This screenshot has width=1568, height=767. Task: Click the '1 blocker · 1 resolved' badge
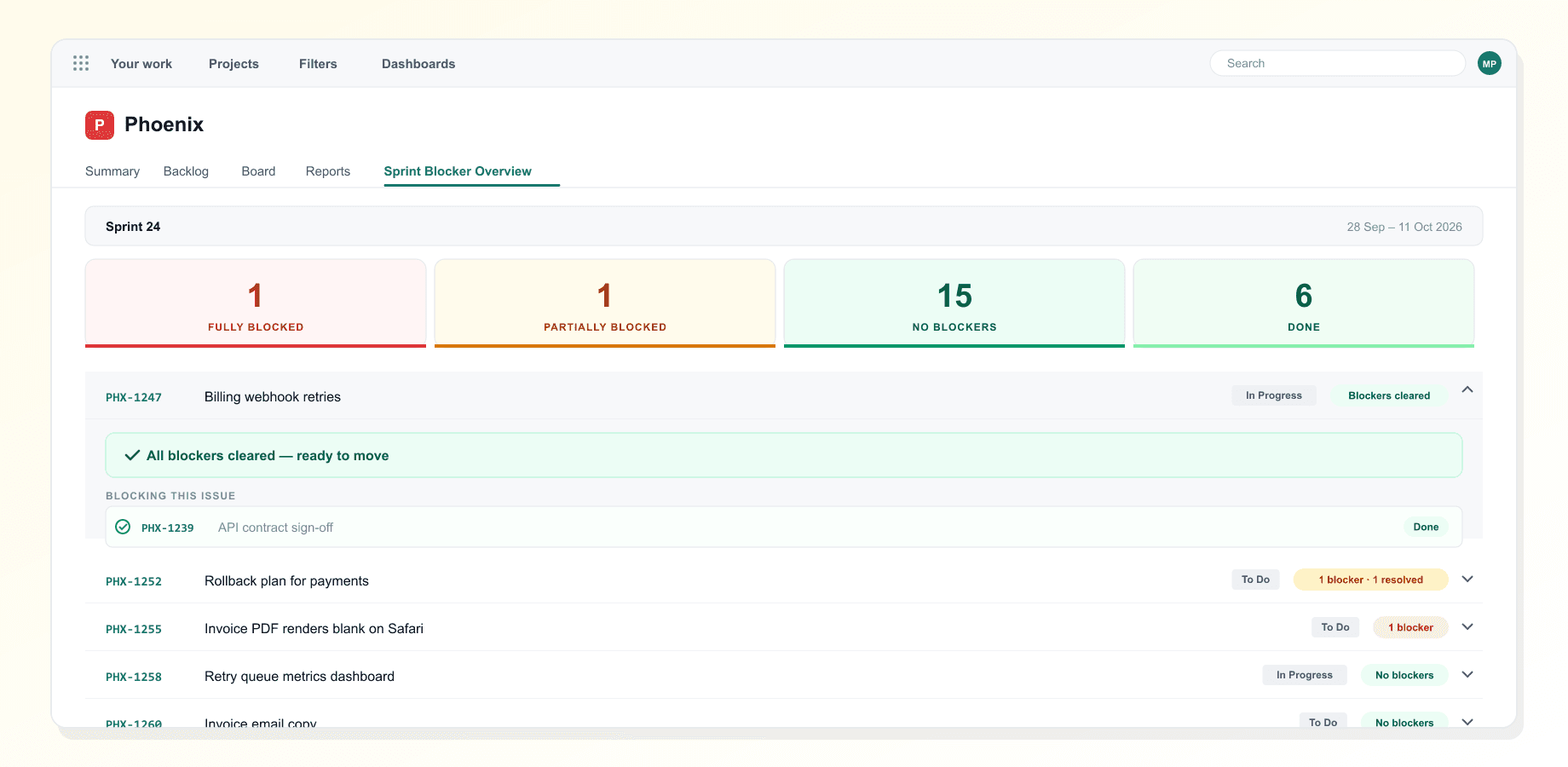(x=1370, y=580)
